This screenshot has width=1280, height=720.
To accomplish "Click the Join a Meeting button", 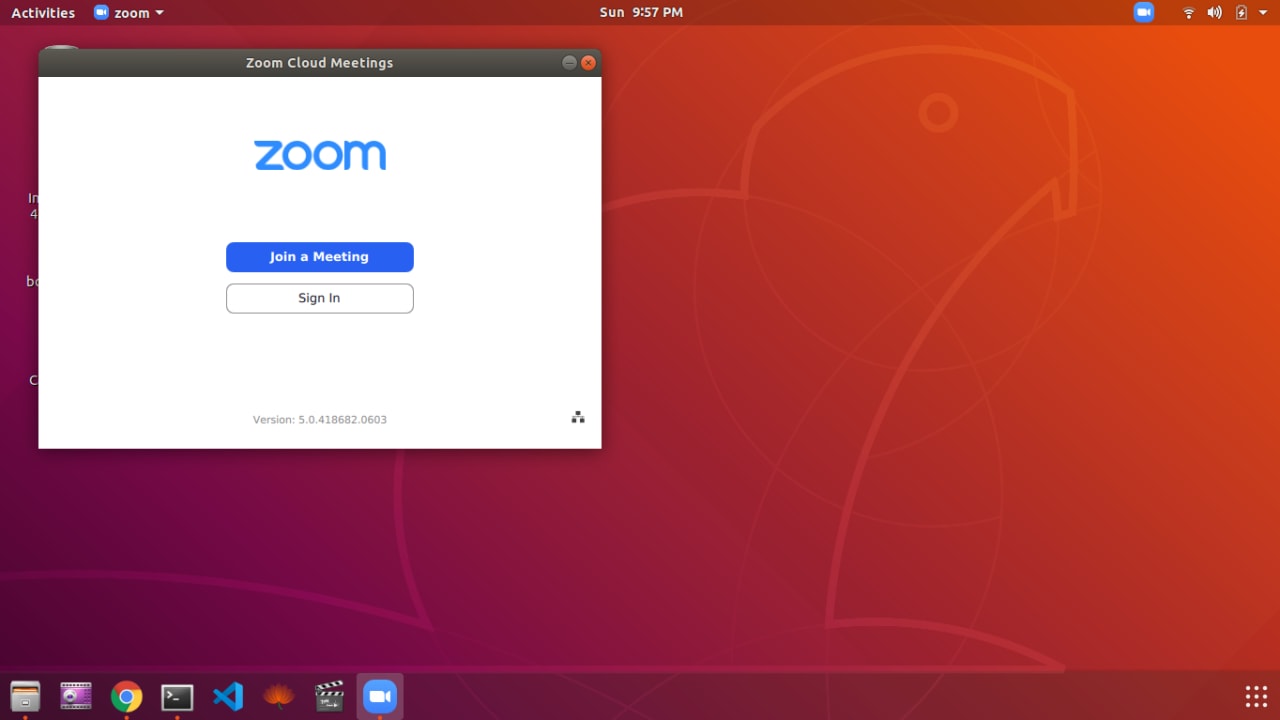I will click(319, 257).
